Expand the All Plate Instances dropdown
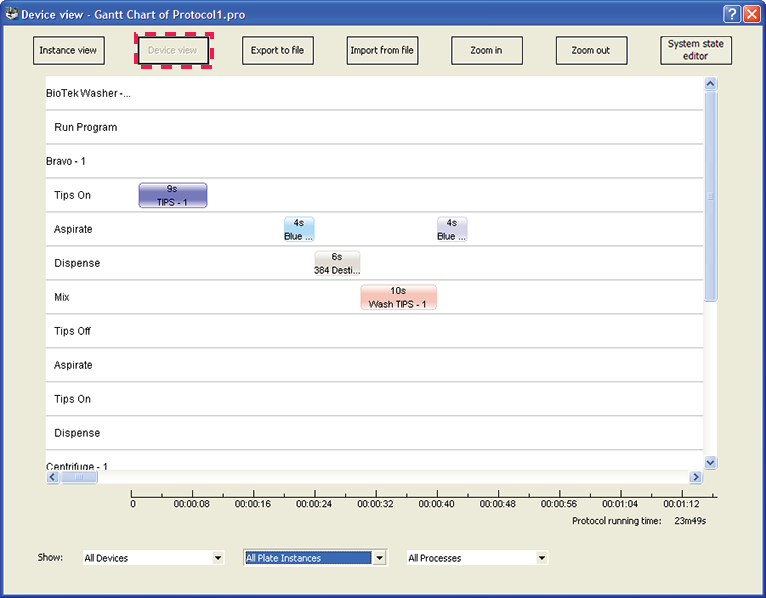Viewport: 766px width, 598px height. [x=379, y=558]
